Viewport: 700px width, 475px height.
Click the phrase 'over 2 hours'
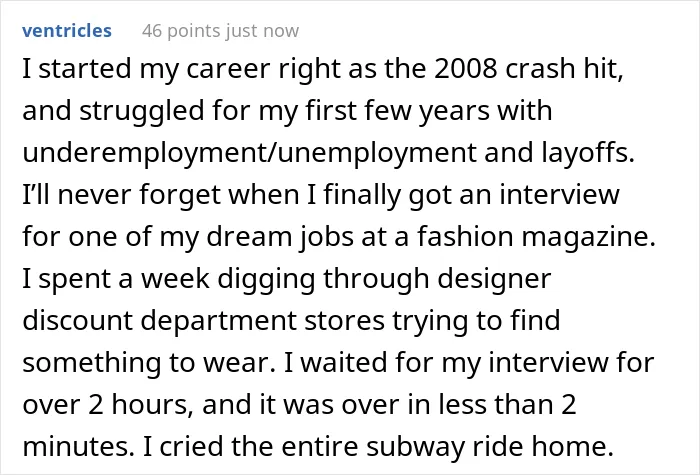(108, 405)
